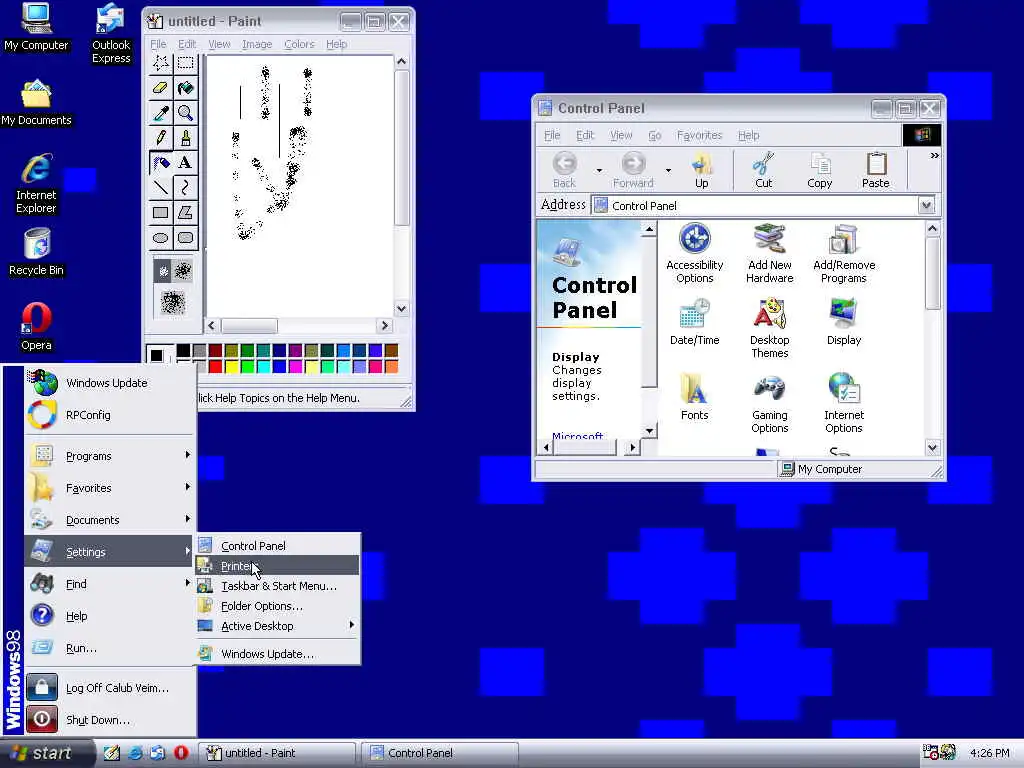Pick the black color swatch in Paint palette
The height and width of the screenshot is (768, 1024).
[x=184, y=351]
